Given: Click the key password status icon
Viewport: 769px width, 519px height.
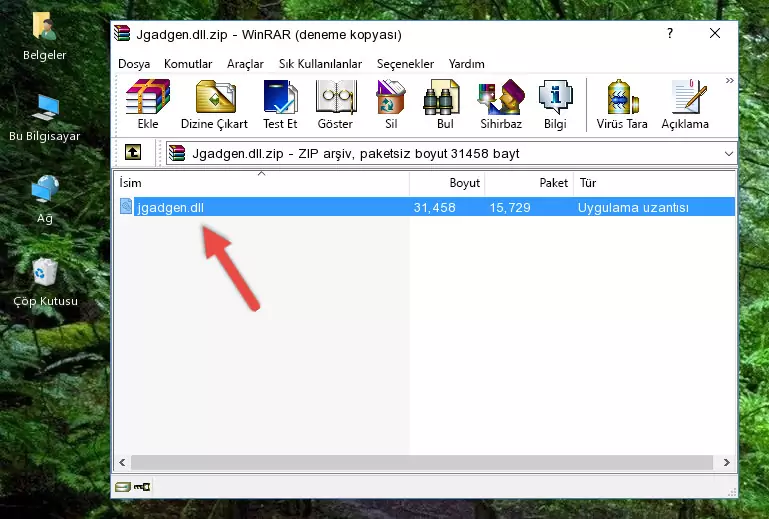Looking at the screenshot, I should coord(142,487).
